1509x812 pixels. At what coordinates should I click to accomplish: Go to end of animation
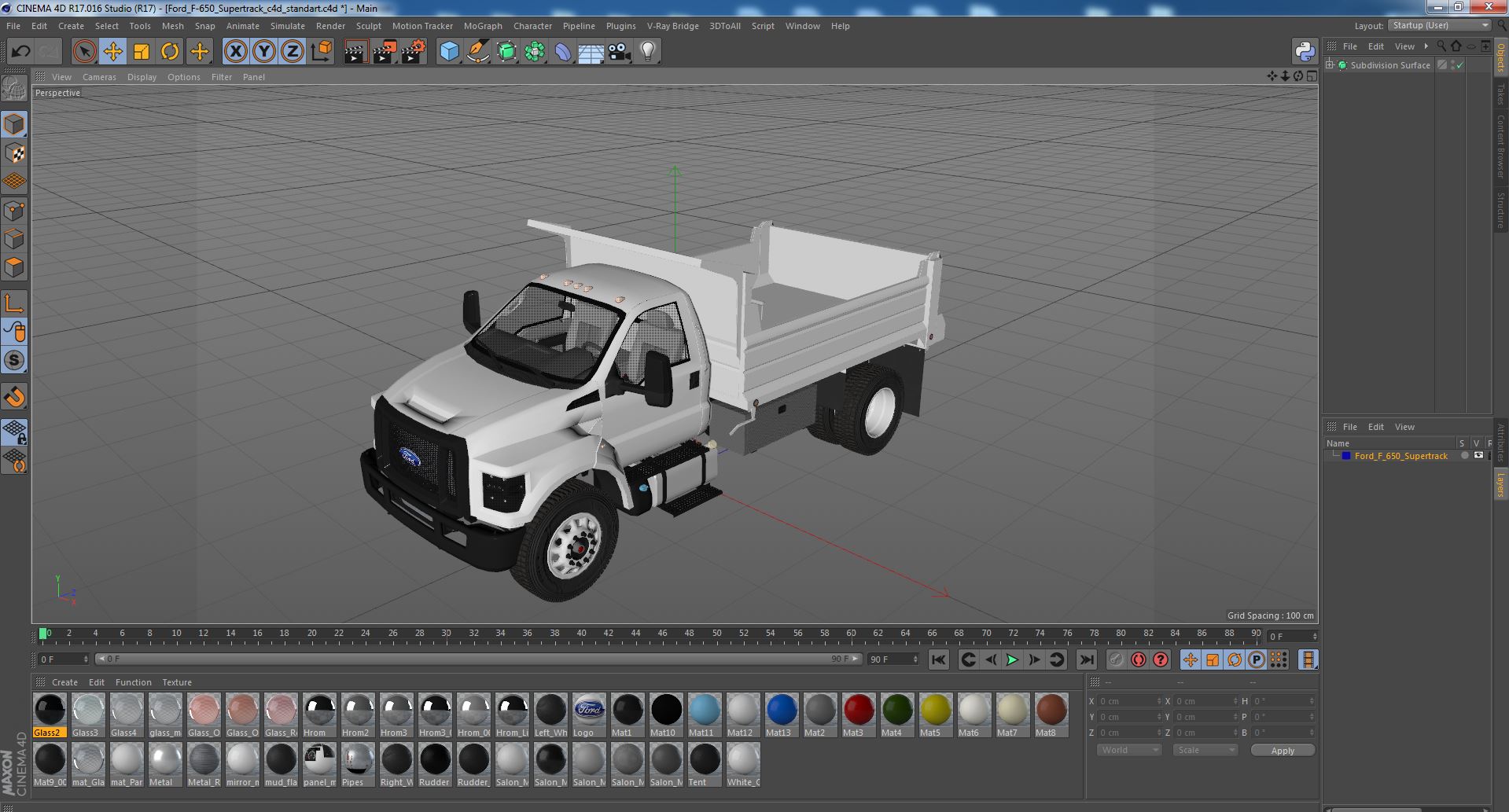[x=1086, y=660]
